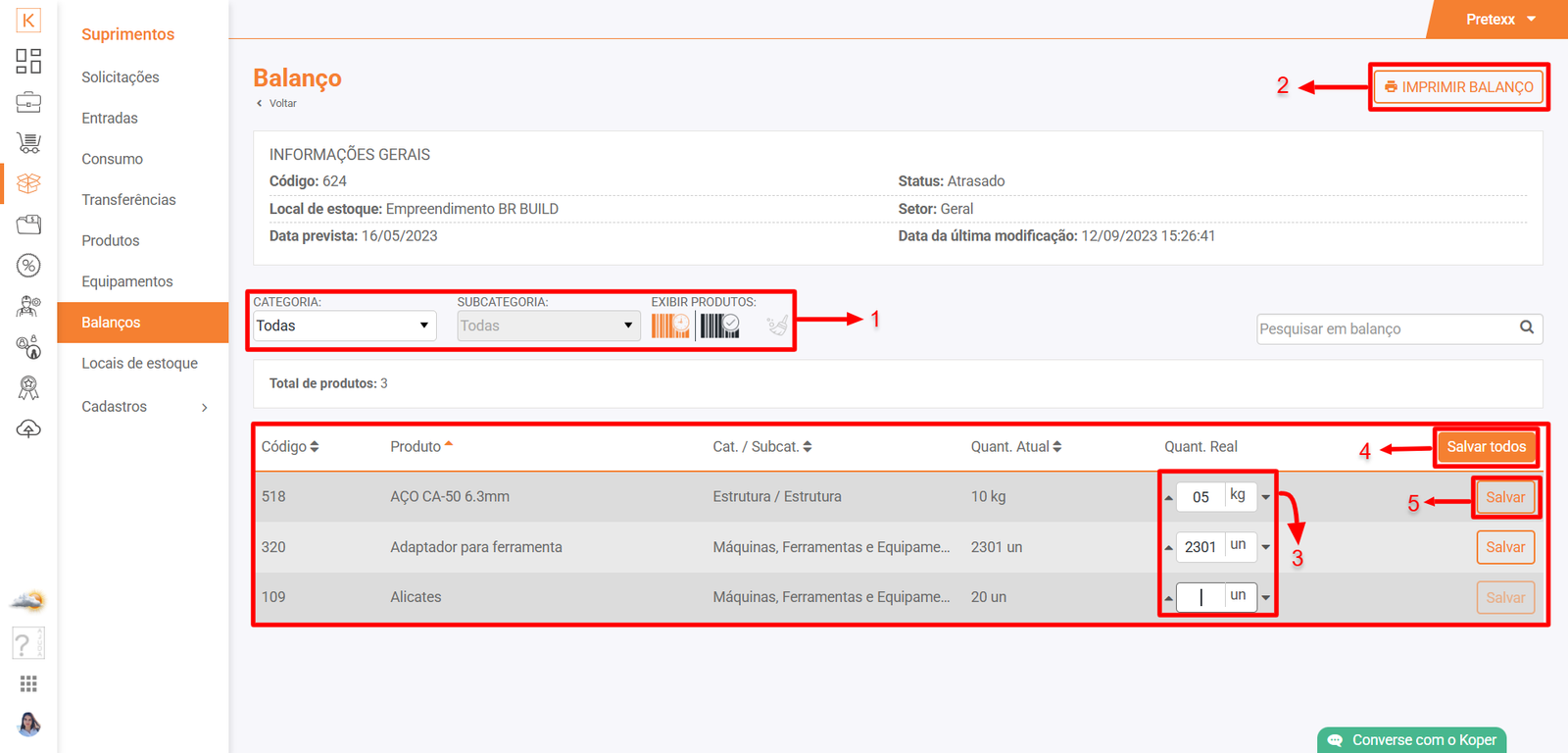Toggle checked products barcode-with-checkmark filter
1568x753 pixels.
(719, 326)
